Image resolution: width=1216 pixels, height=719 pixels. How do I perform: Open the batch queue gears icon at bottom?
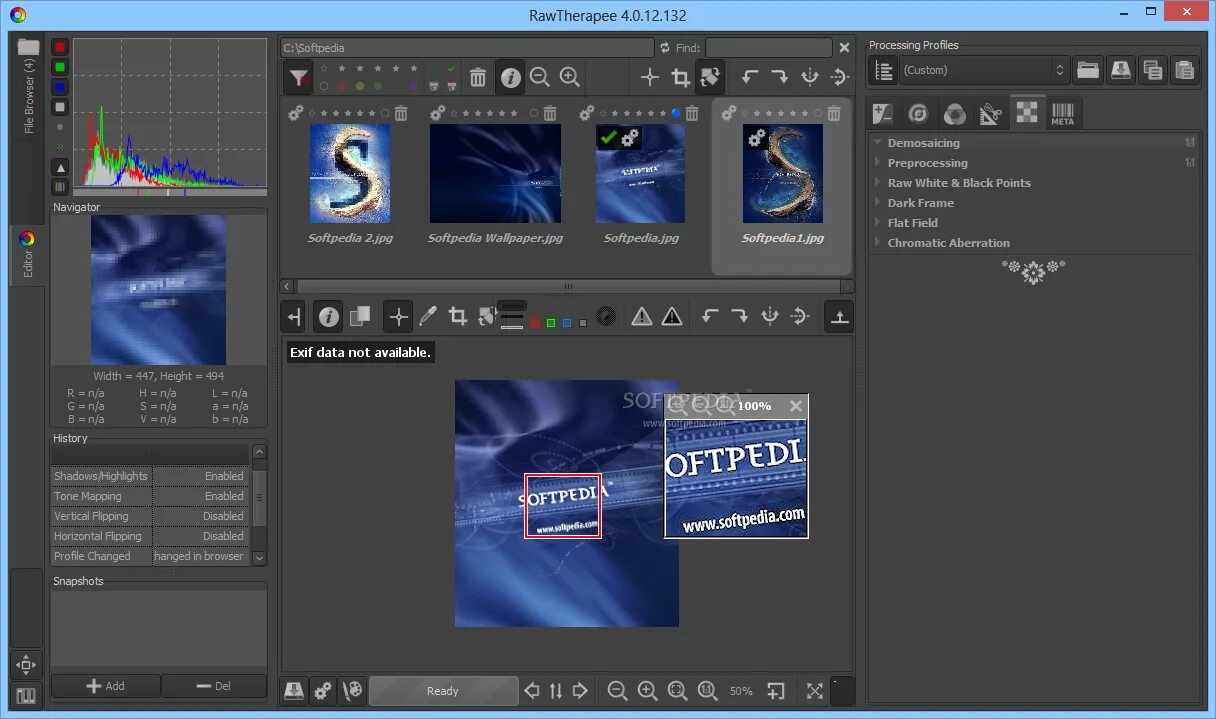(x=323, y=690)
